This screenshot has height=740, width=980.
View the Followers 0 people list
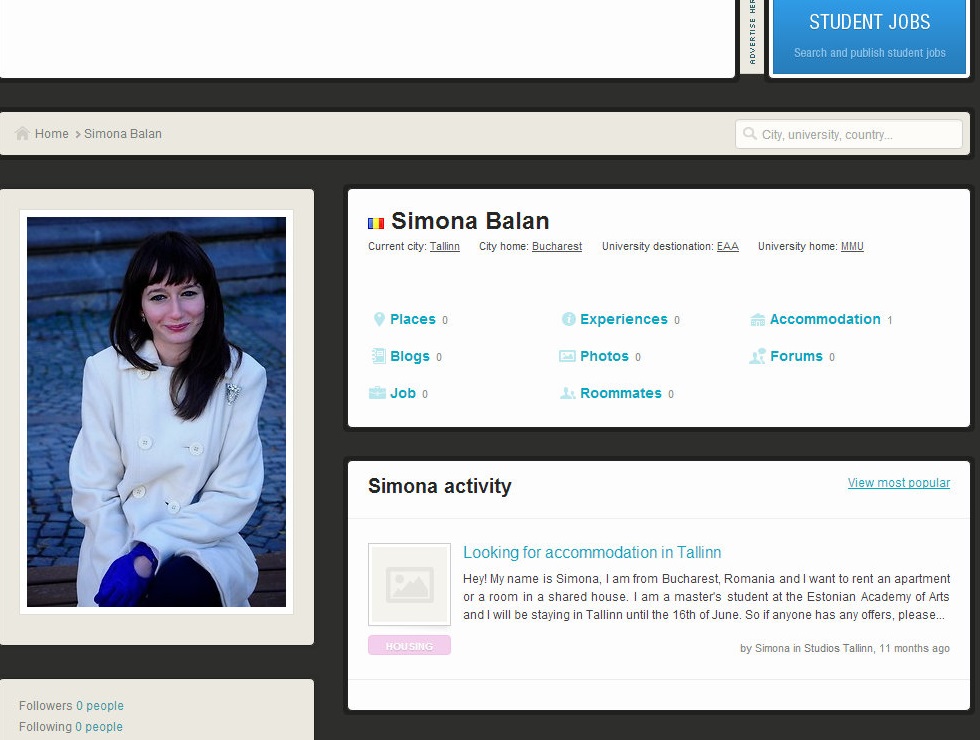click(x=99, y=706)
